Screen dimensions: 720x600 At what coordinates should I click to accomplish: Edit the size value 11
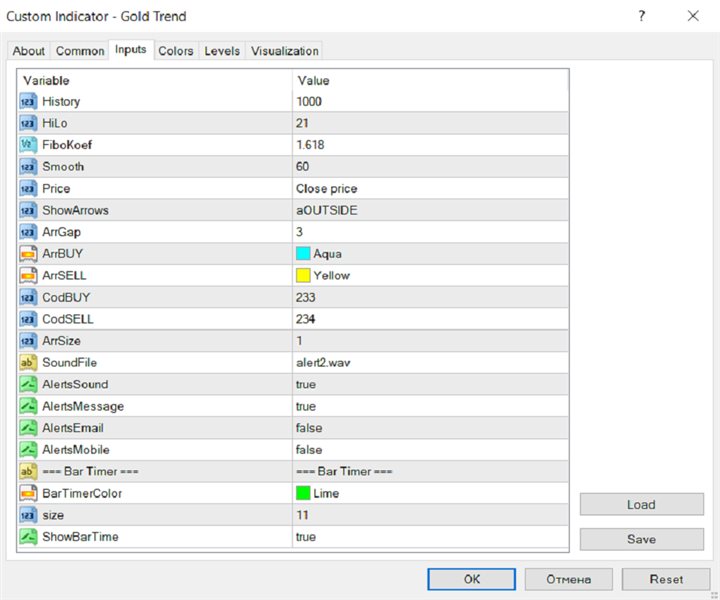tap(430, 515)
